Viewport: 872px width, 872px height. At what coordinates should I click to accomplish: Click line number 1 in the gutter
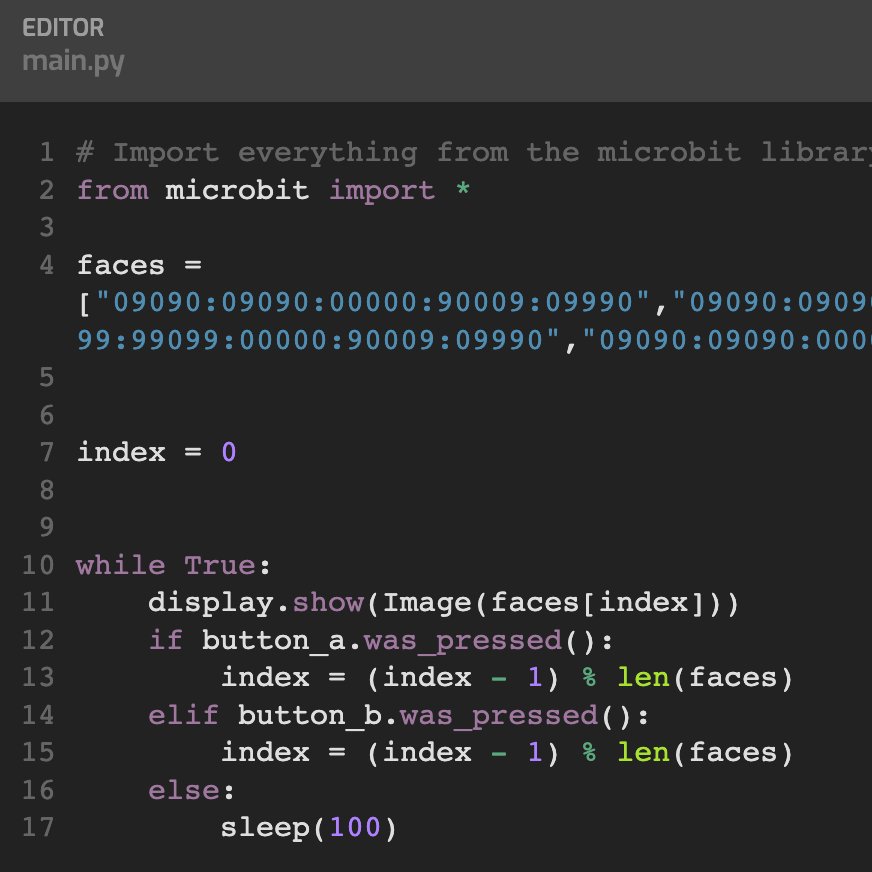pos(47,152)
